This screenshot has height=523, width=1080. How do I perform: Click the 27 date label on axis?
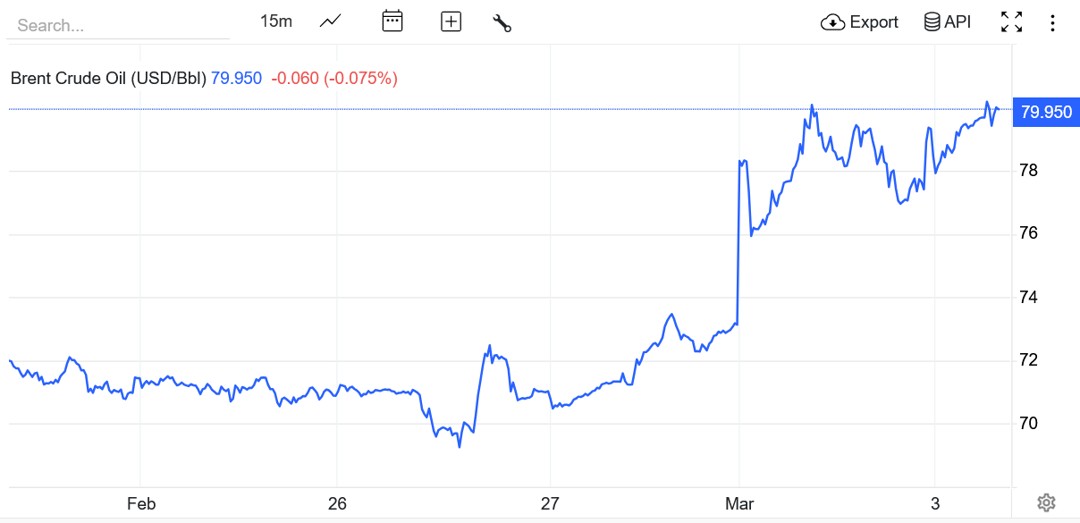pos(550,504)
